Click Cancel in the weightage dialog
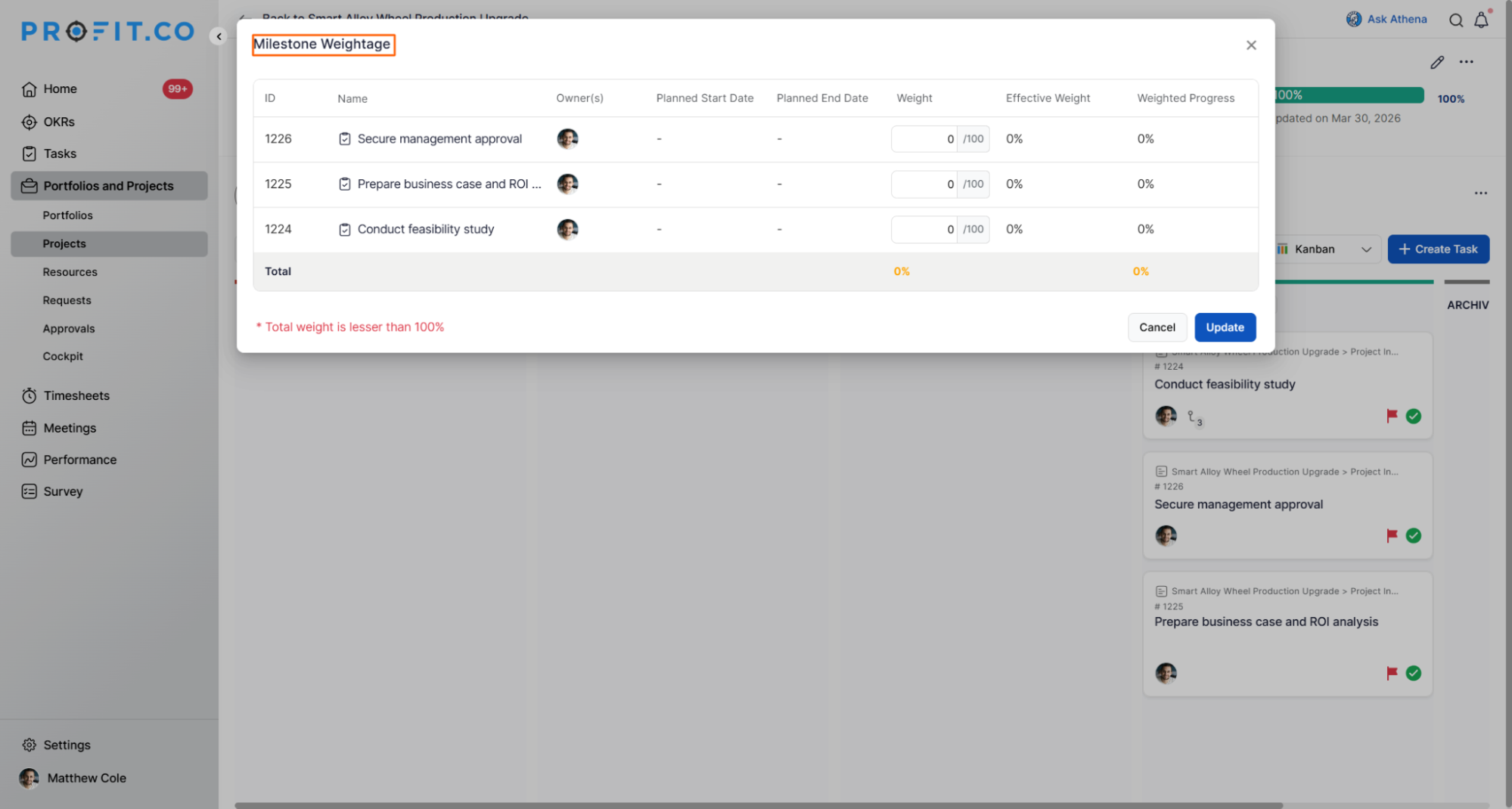This screenshot has width=1512, height=809. coord(1157,327)
